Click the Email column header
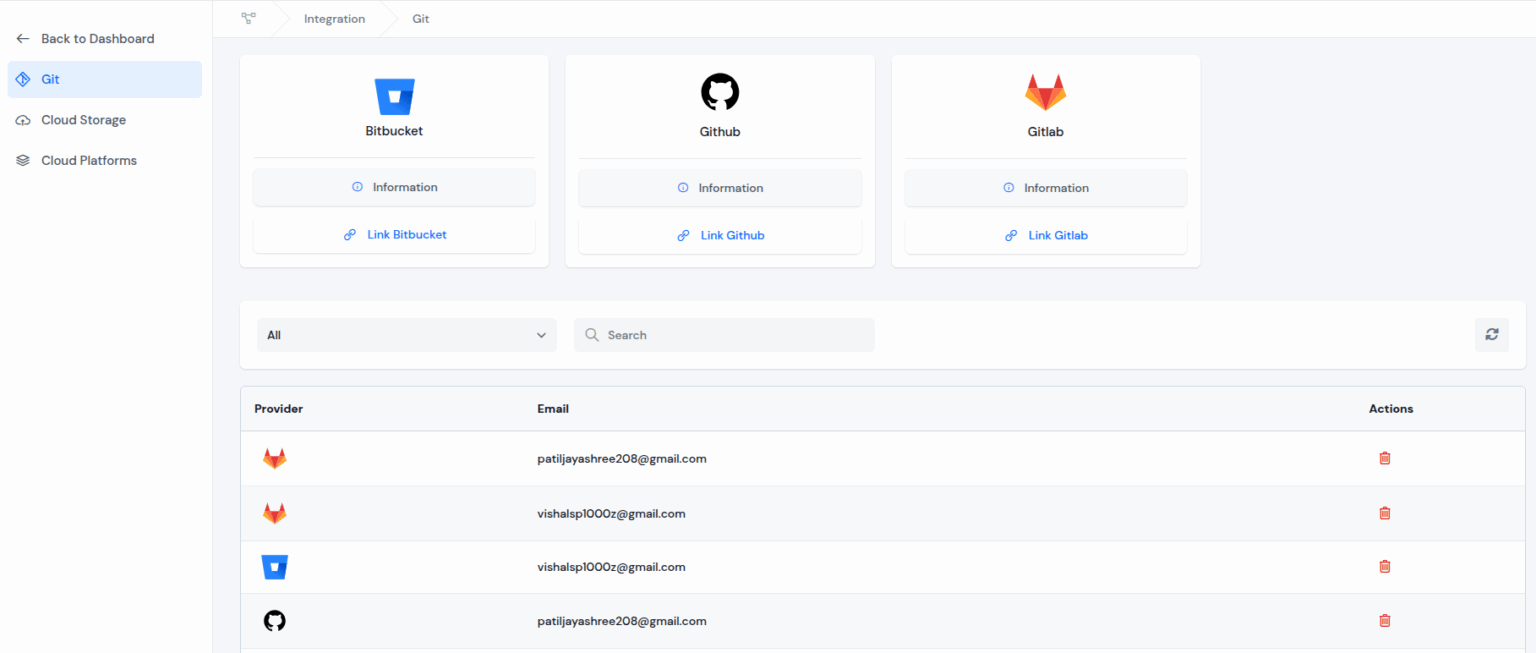The height and width of the screenshot is (653, 1536). pyautogui.click(x=553, y=409)
